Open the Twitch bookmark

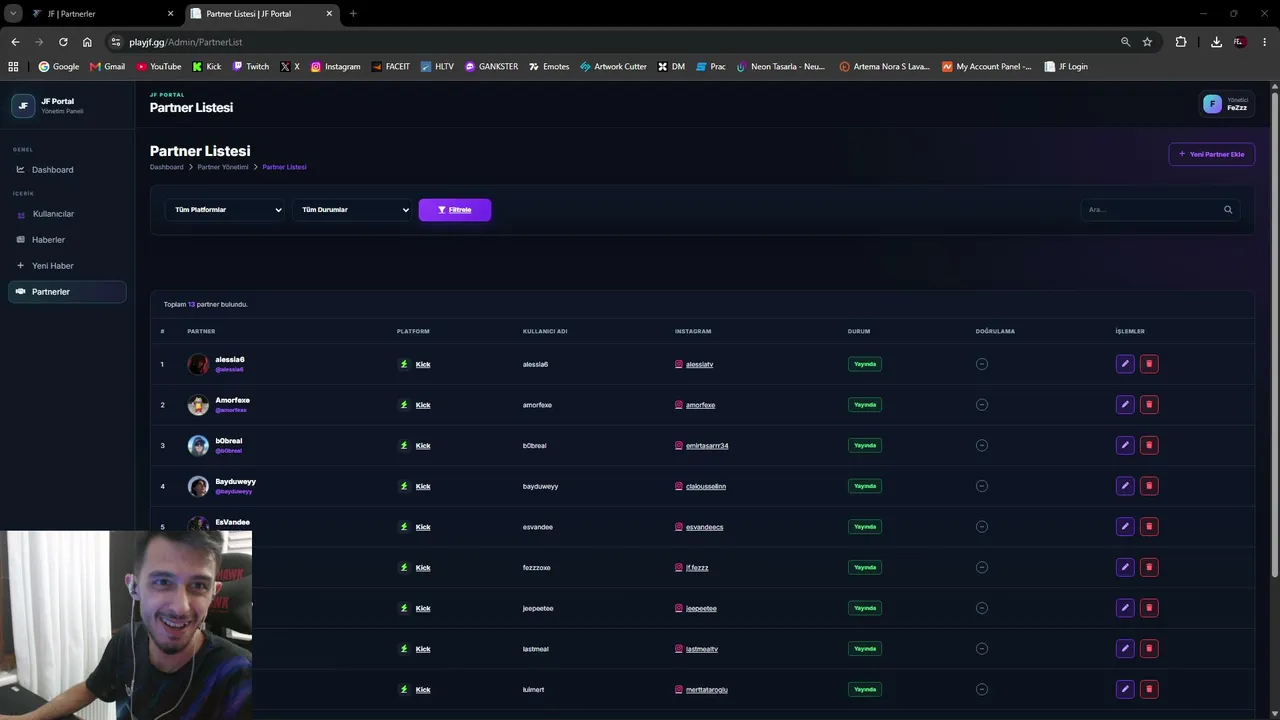[x=250, y=67]
